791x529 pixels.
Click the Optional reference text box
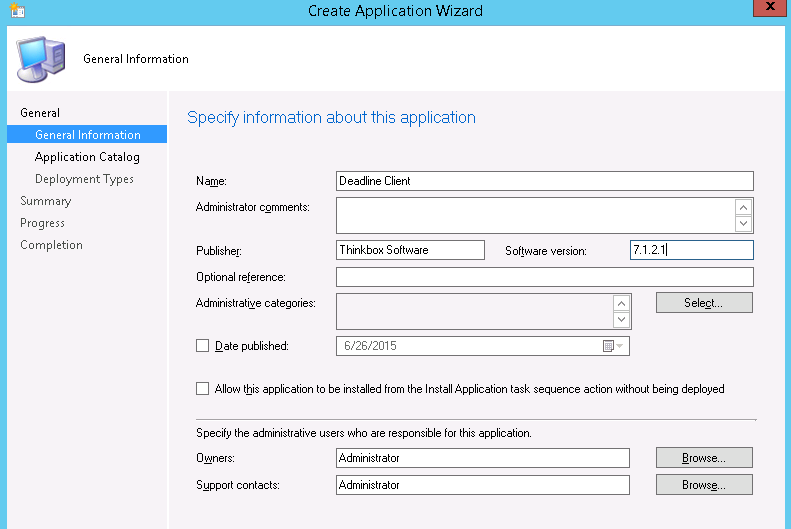(544, 277)
